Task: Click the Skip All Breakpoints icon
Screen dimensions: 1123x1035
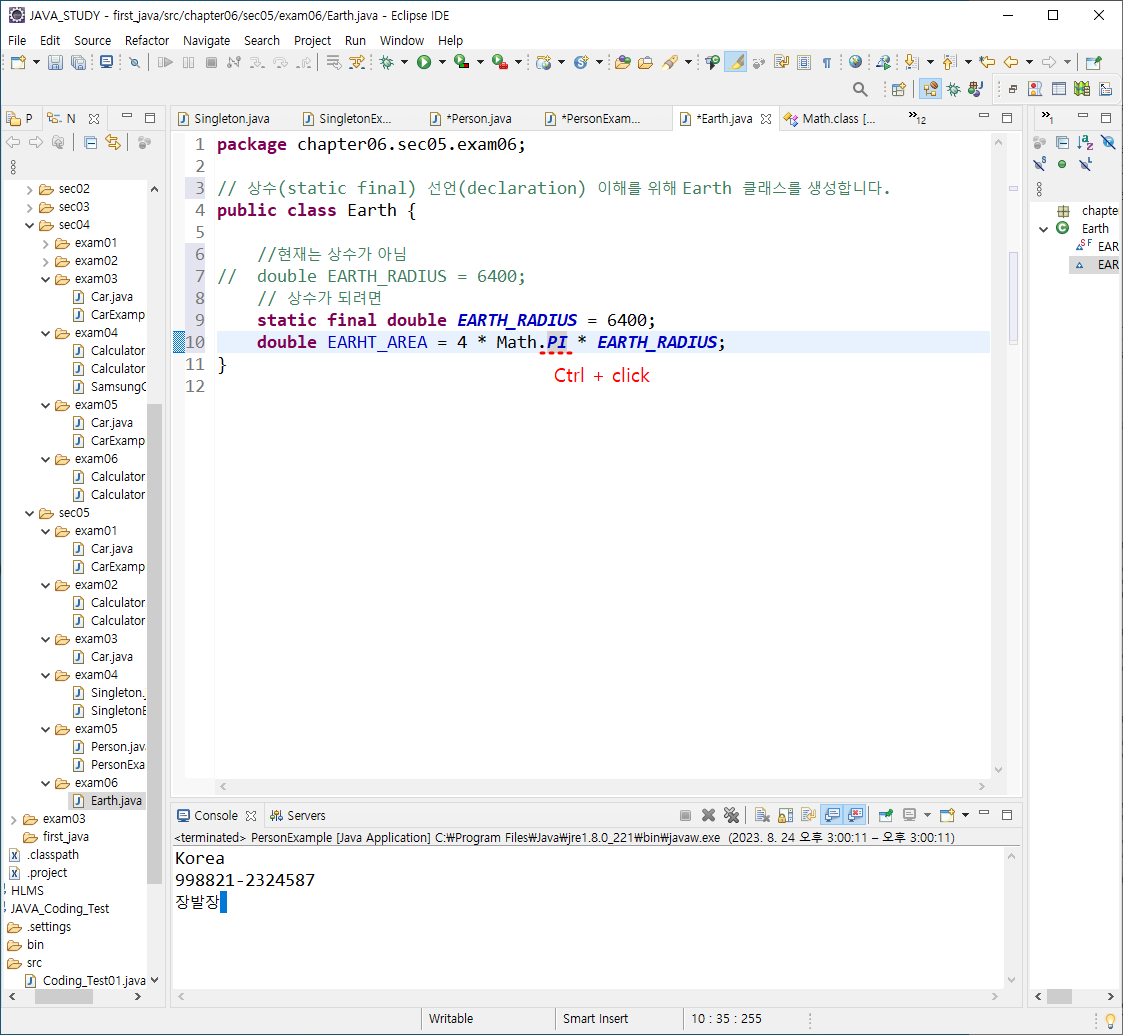Action: [x=134, y=63]
